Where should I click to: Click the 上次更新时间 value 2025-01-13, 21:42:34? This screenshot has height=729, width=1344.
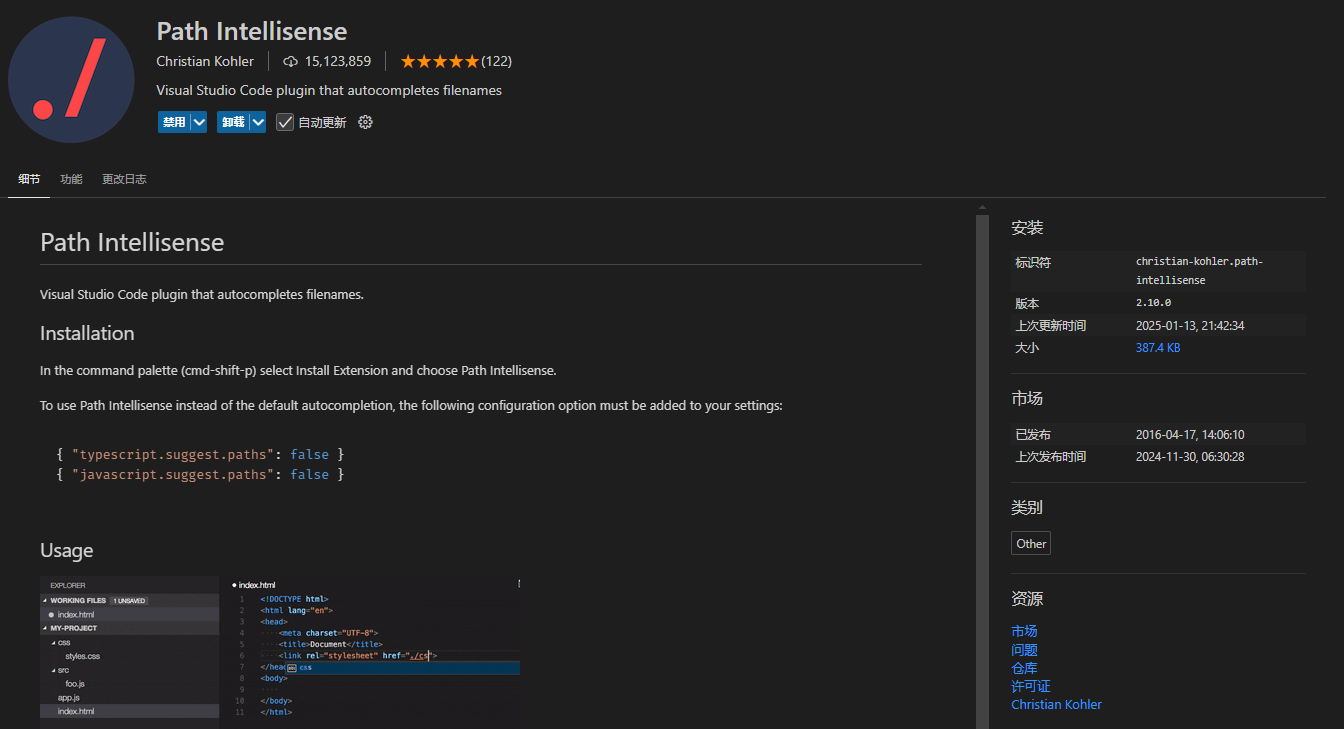pyautogui.click(x=1190, y=325)
